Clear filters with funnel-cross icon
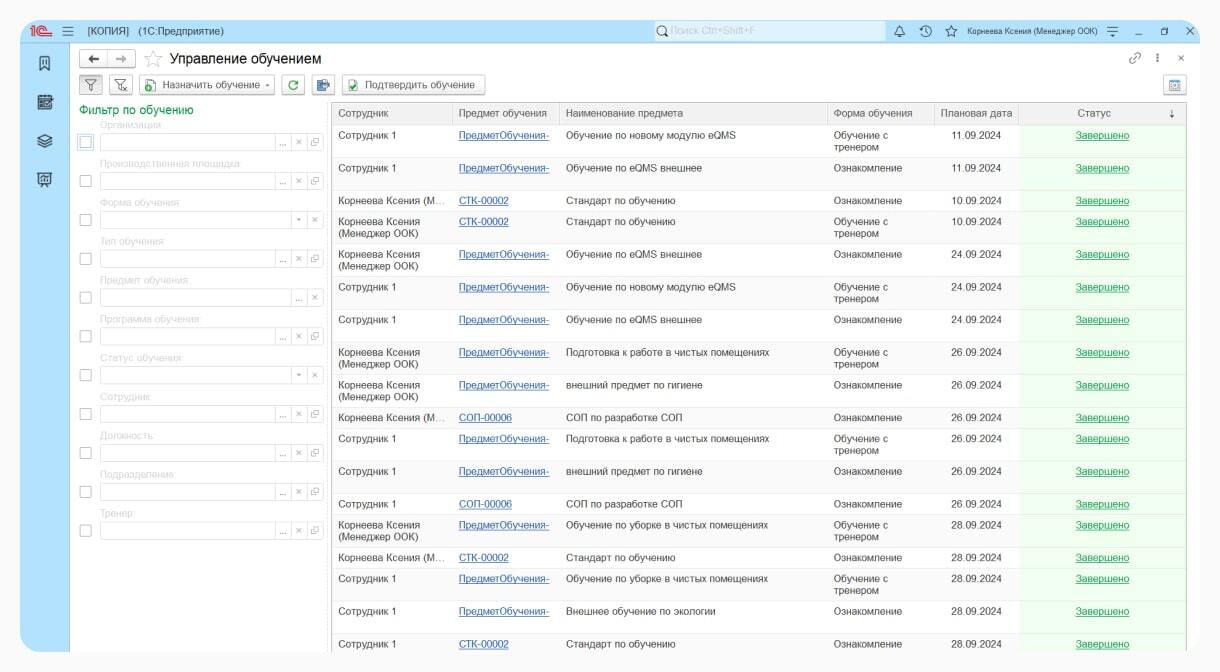 pyautogui.click(x=120, y=85)
